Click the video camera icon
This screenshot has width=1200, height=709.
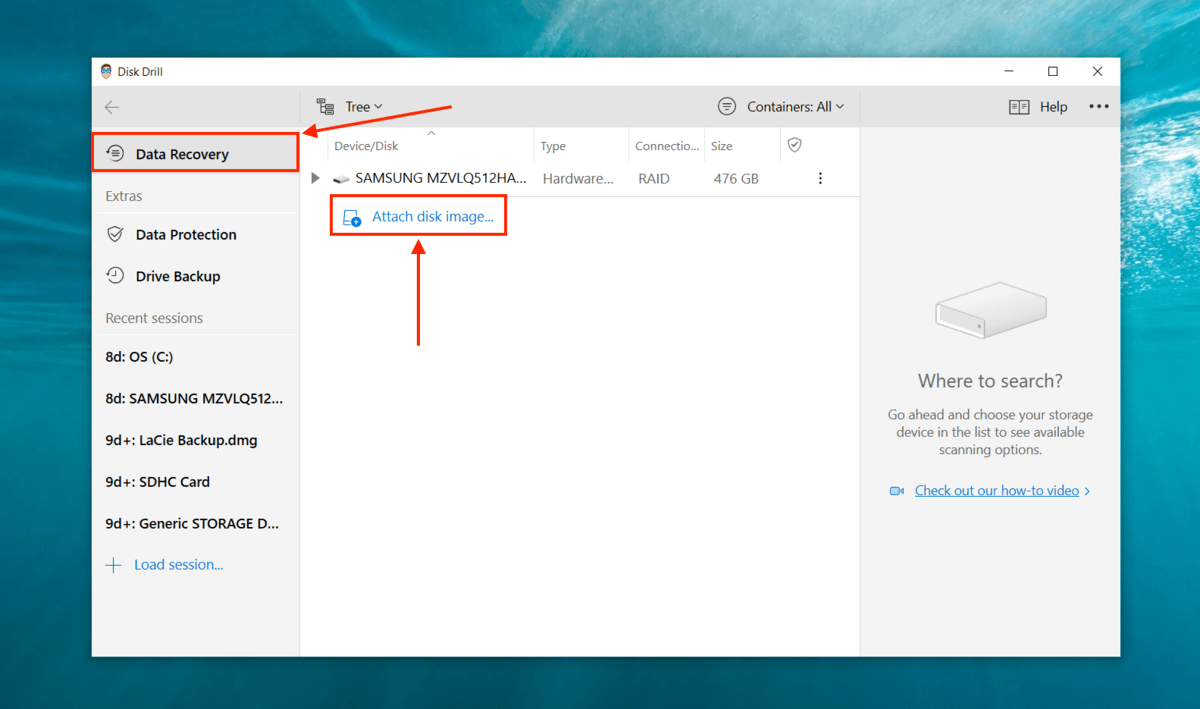[x=897, y=491]
